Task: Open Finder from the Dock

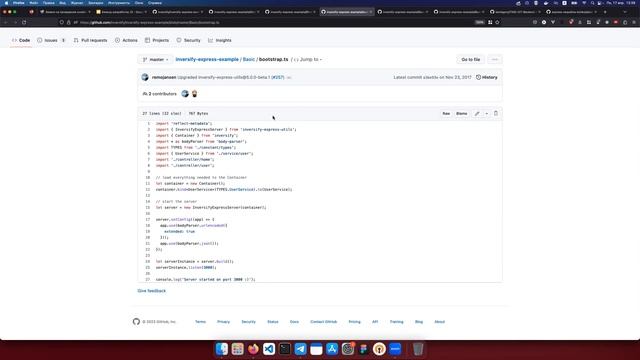Action: click(222, 349)
